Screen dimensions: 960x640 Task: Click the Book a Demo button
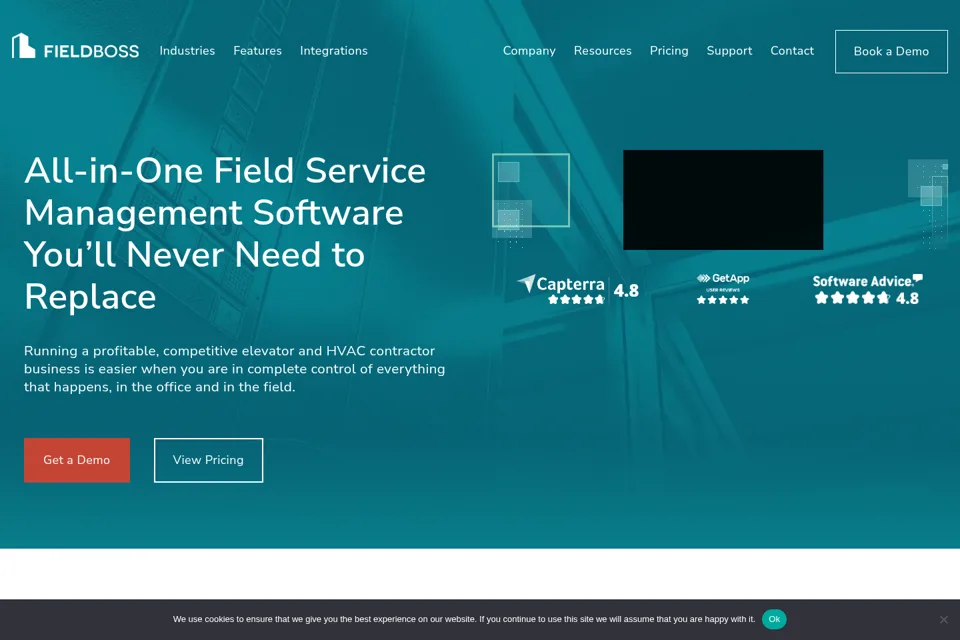[x=891, y=51]
